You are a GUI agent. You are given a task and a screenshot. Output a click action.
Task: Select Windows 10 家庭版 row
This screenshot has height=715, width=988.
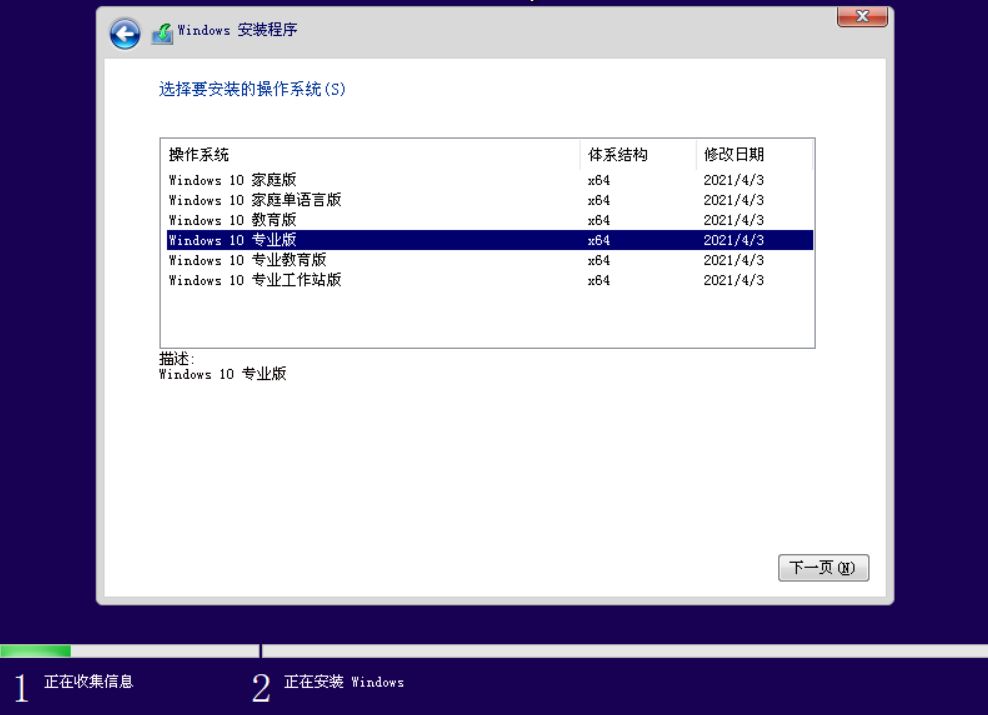pos(490,180)
